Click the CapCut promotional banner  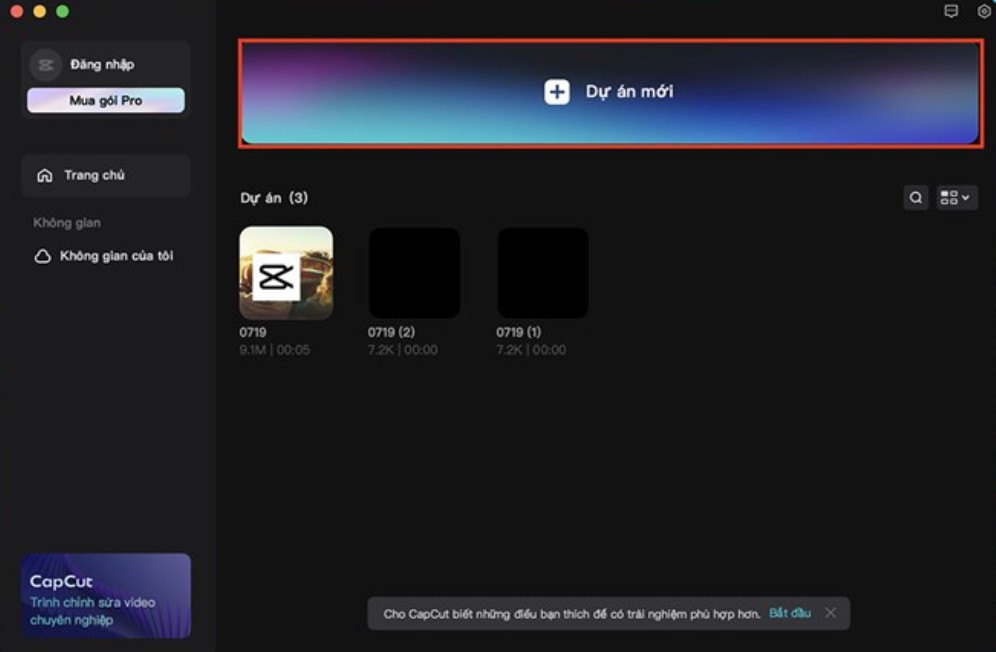point(106,595)
